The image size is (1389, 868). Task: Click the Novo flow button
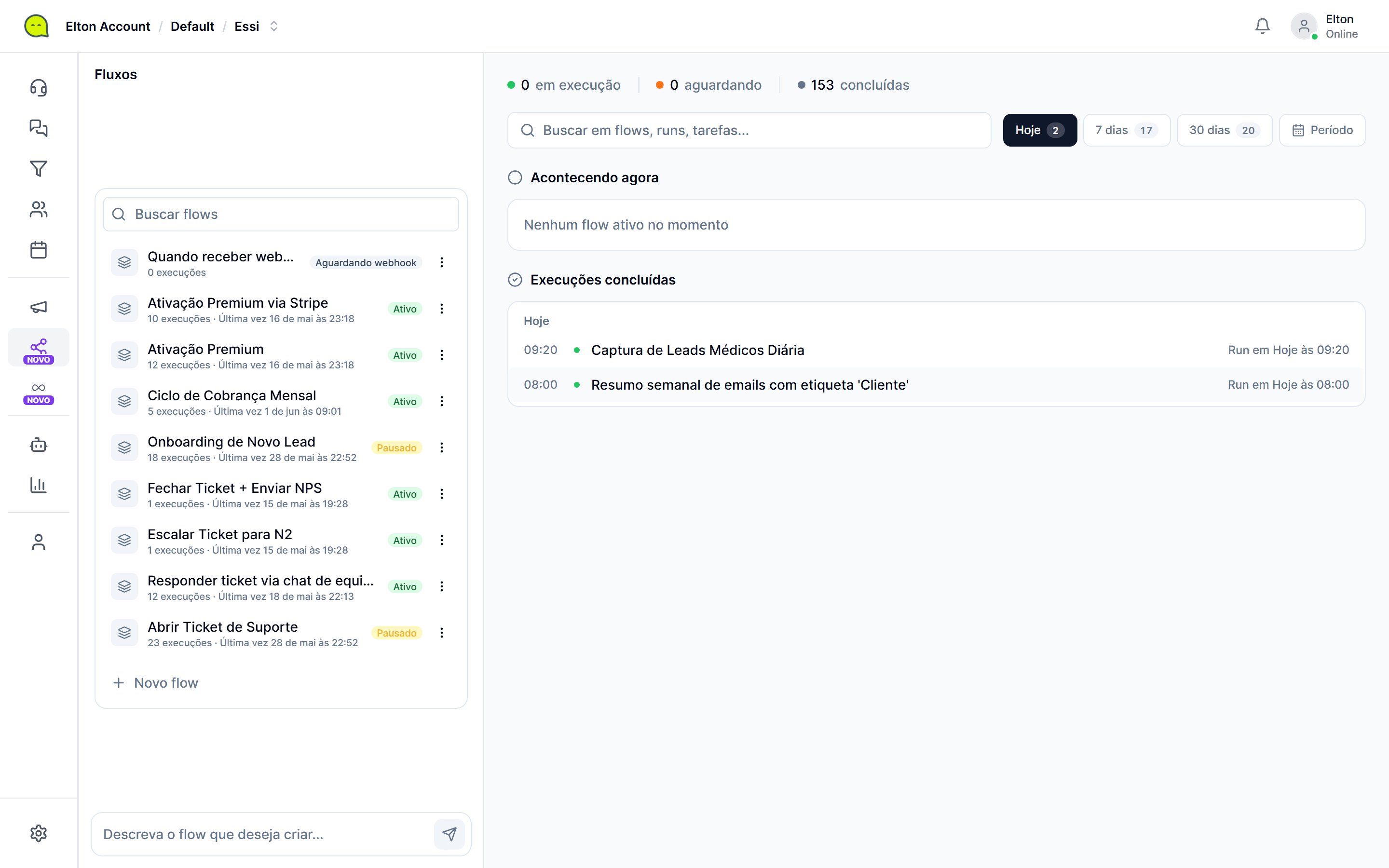(x=156, y=682)
